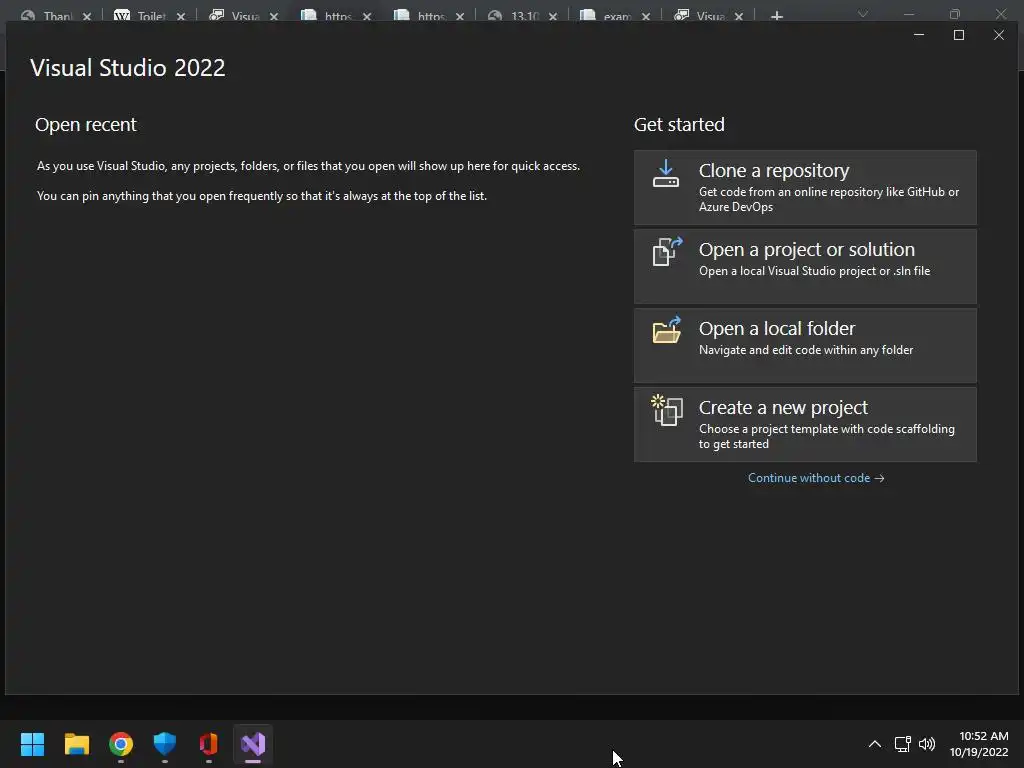Screen dimensions: 1024x768
Task: Click the Open a project or solution icon
Action: pyautogui.click(x=667, y=251)
